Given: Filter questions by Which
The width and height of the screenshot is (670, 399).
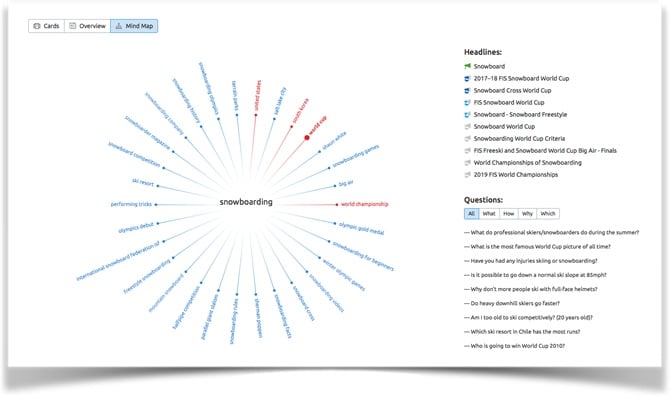Looking at the screenshot, I should [x=548, y=214].
